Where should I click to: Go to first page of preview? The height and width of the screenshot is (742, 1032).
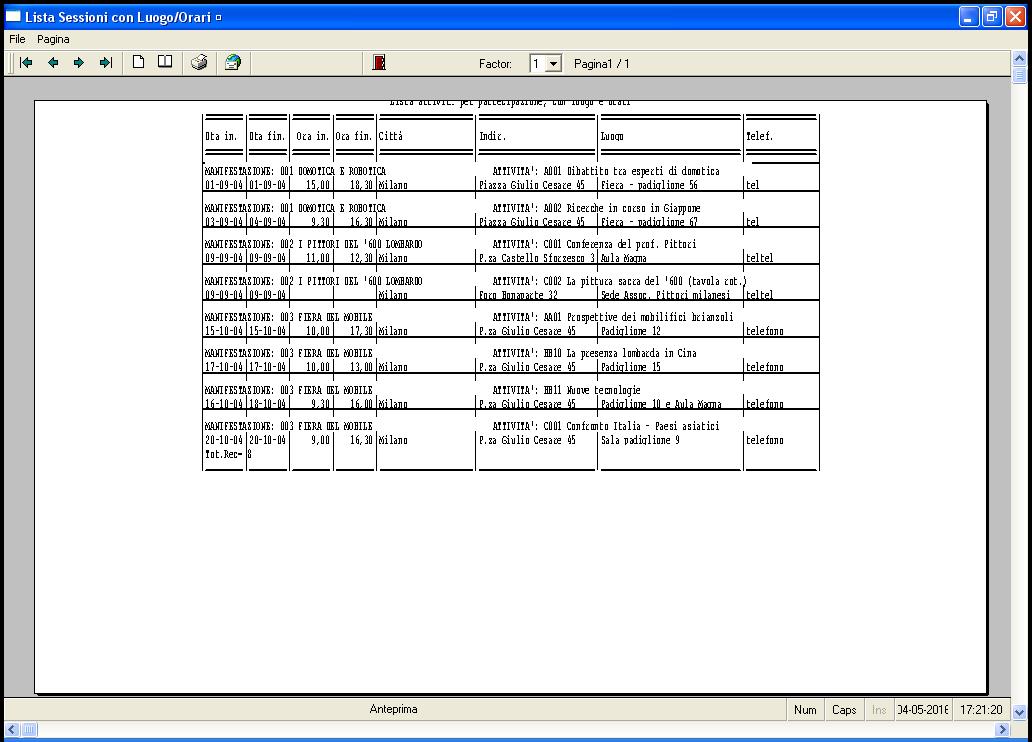[26, 63]
